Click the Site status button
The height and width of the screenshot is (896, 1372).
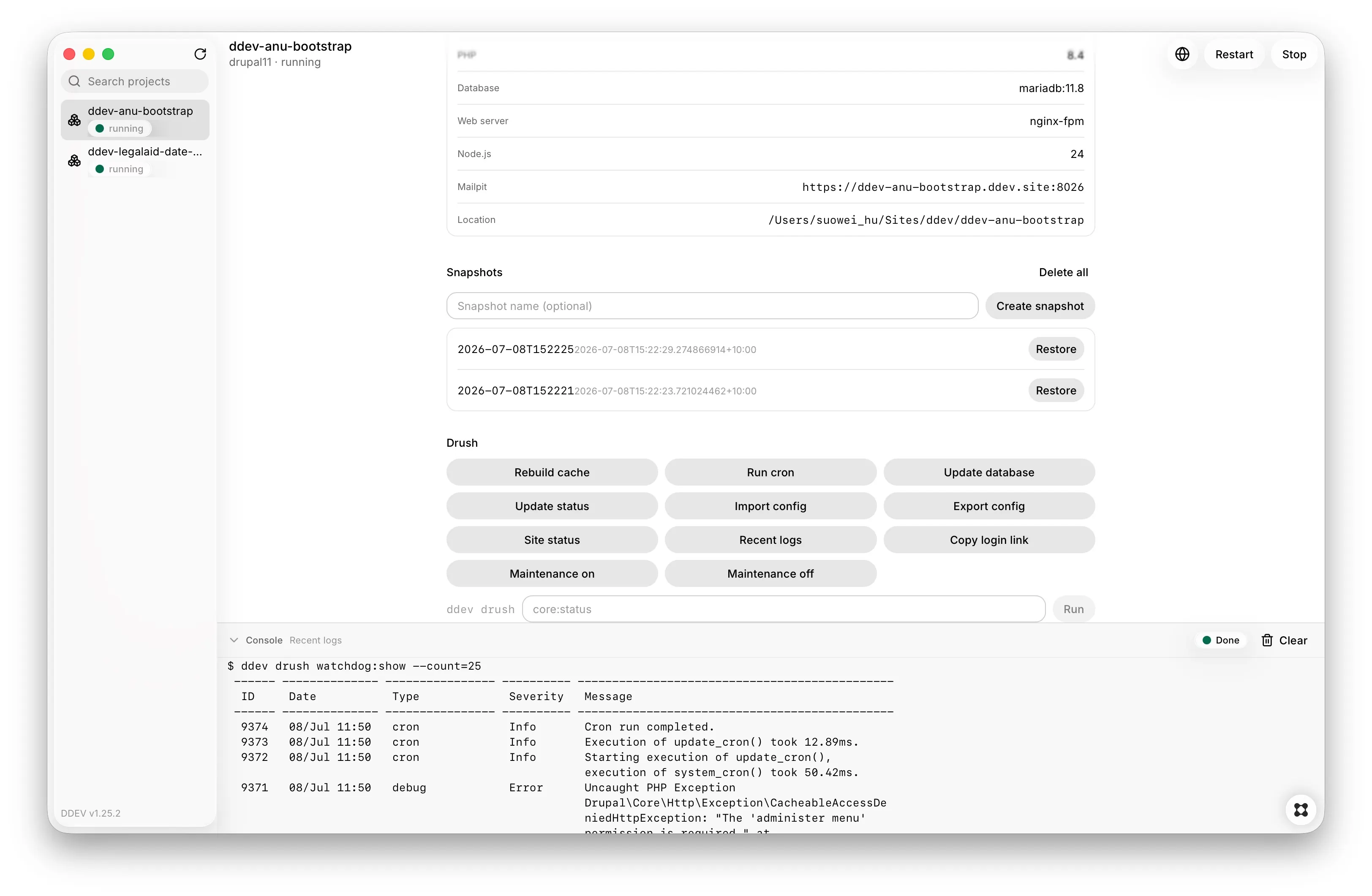(552, 540)
